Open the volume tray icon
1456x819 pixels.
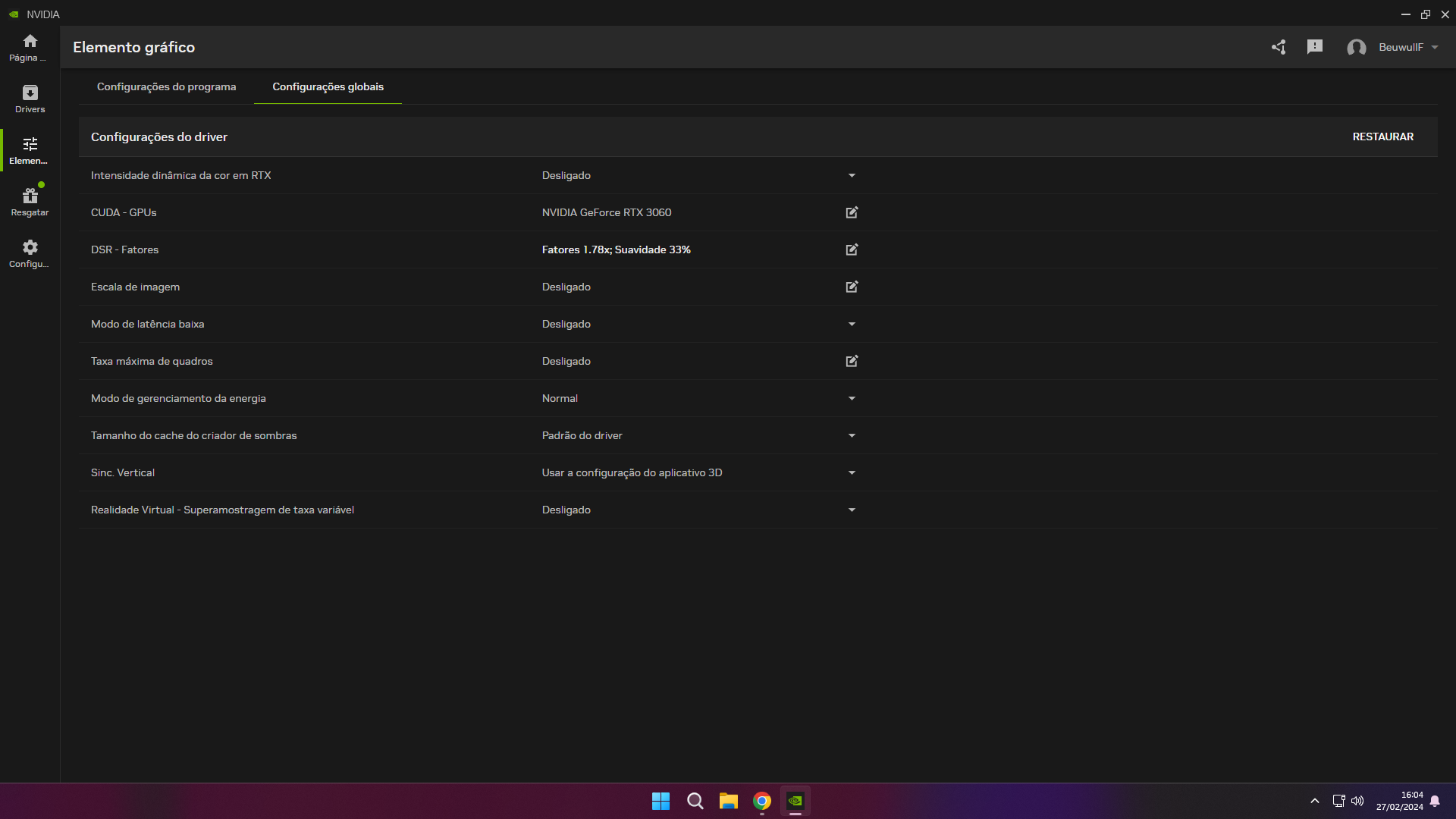coord(1357,801)
